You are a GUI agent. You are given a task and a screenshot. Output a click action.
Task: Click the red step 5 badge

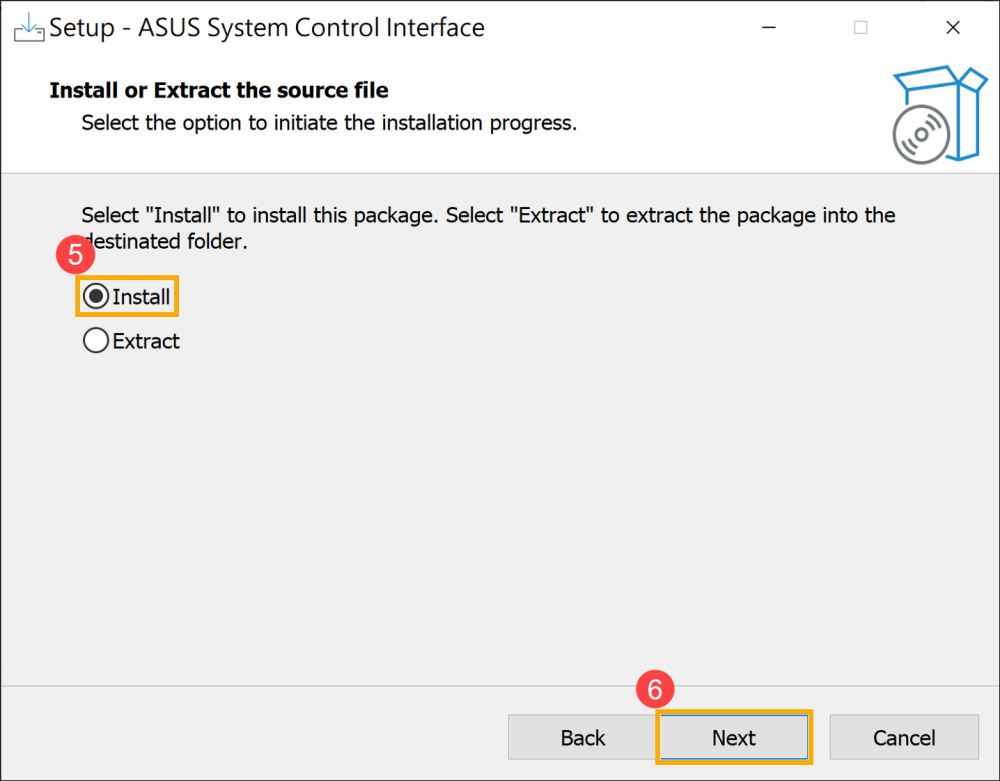coord(75,256)
